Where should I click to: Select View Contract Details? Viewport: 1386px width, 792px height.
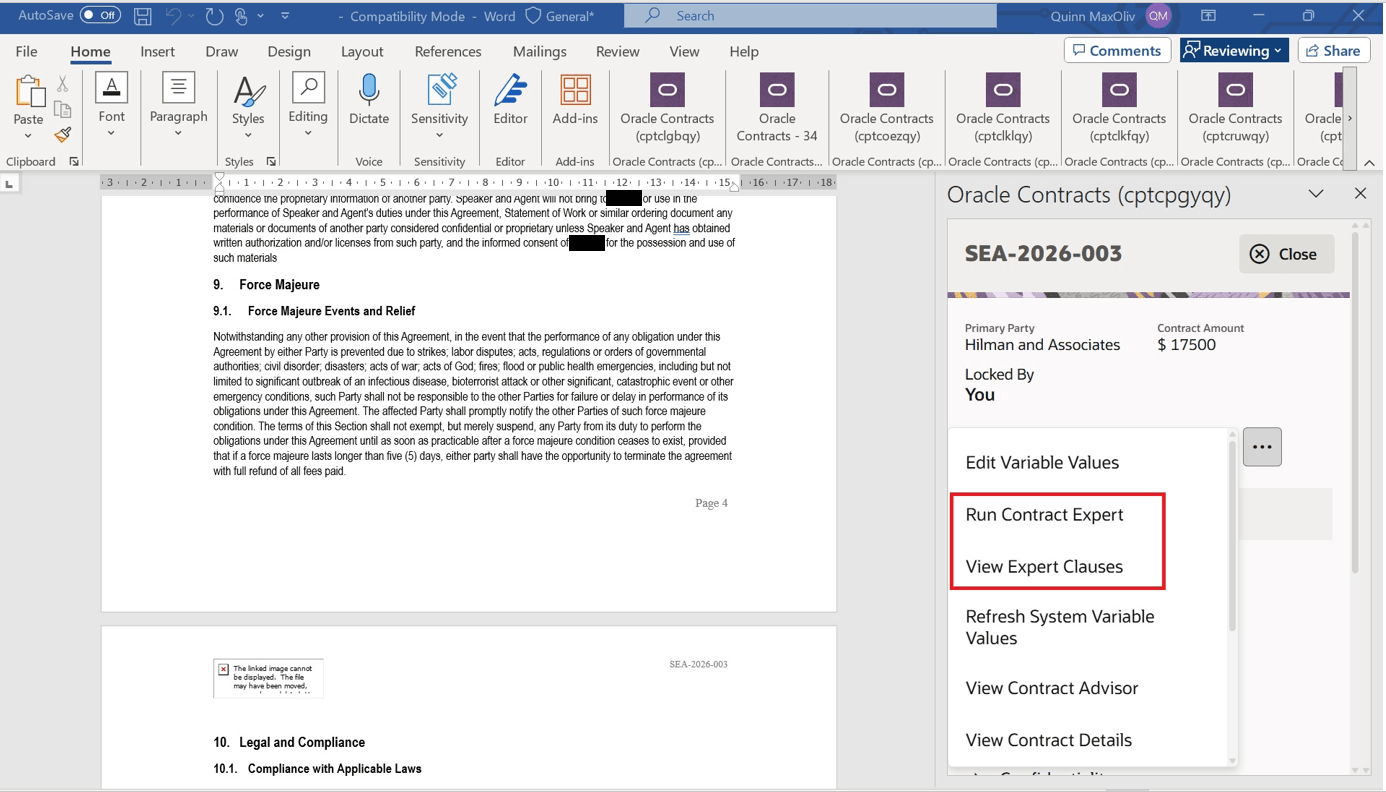coord(1049,740)
